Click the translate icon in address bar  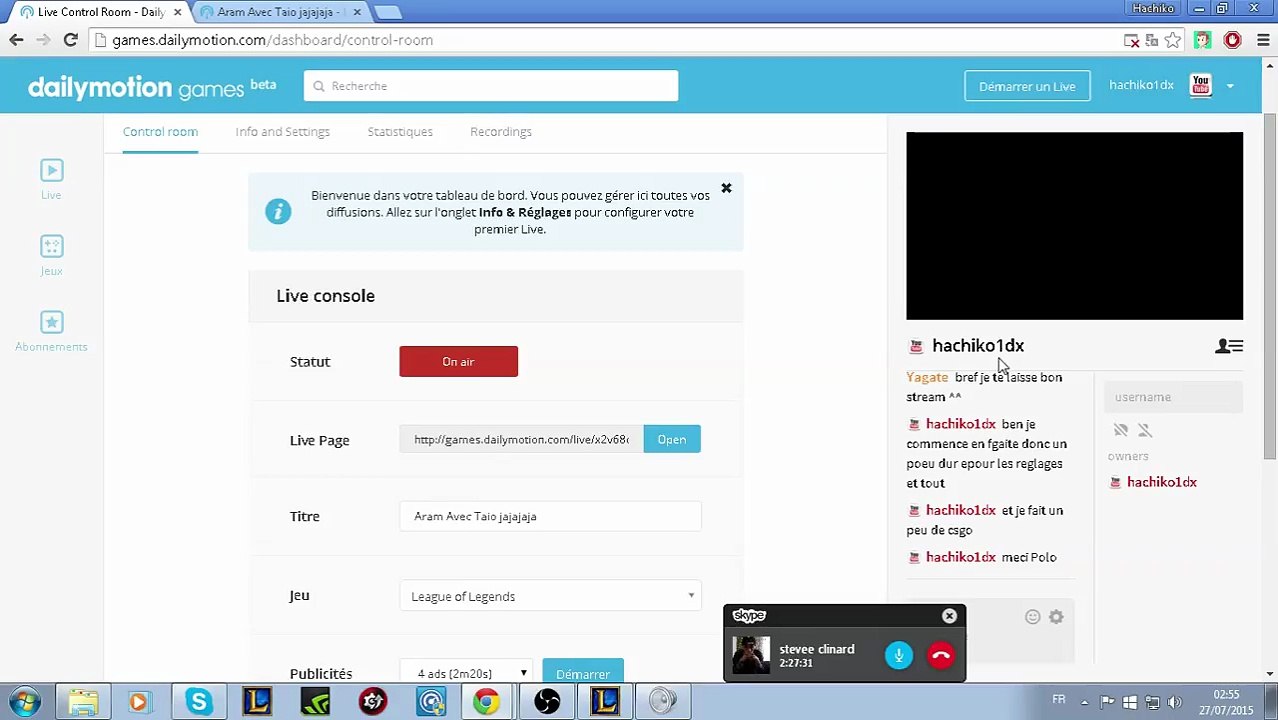(1152, 40)
